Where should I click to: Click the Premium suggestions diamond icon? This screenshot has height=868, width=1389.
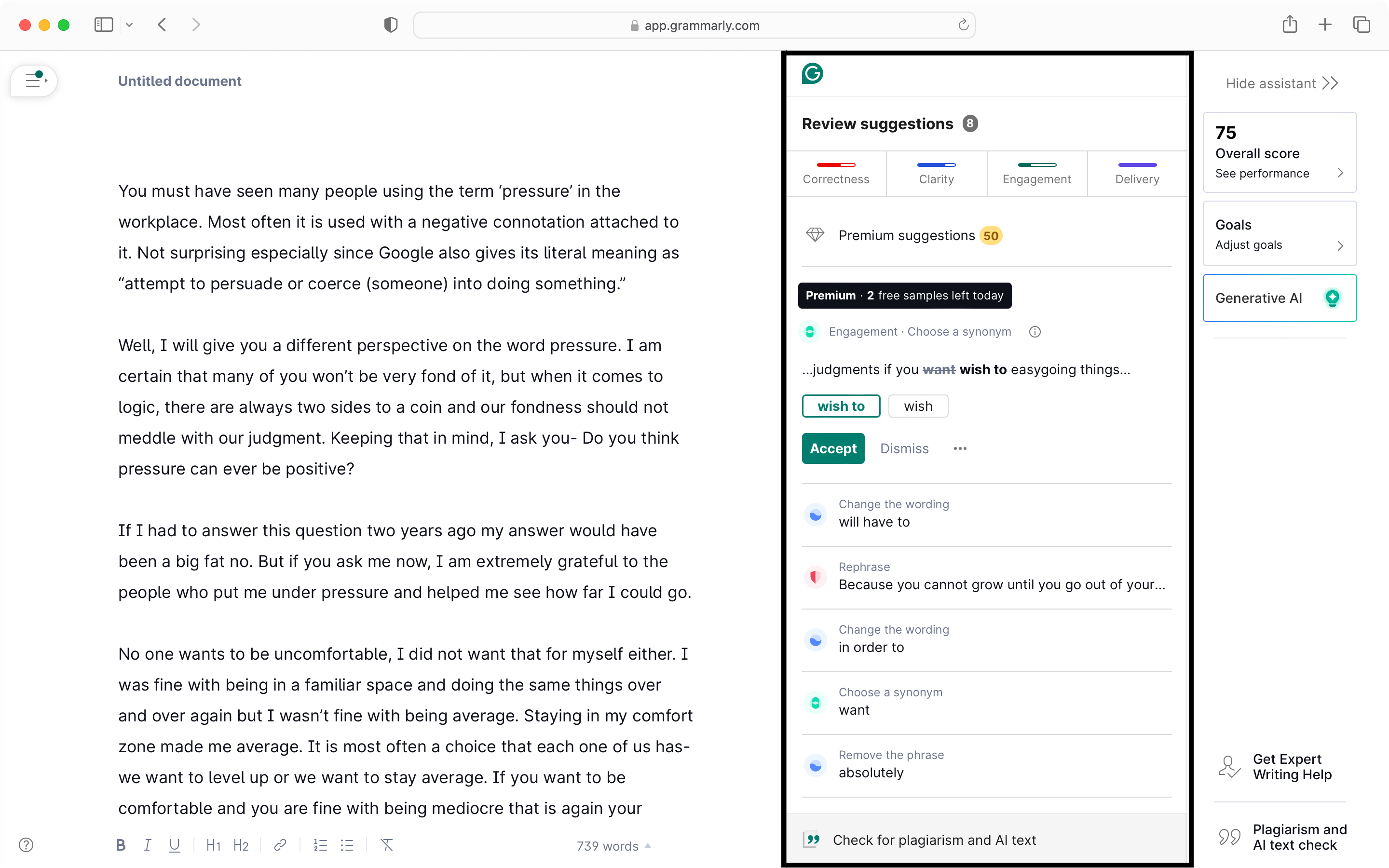pos(814,235)
